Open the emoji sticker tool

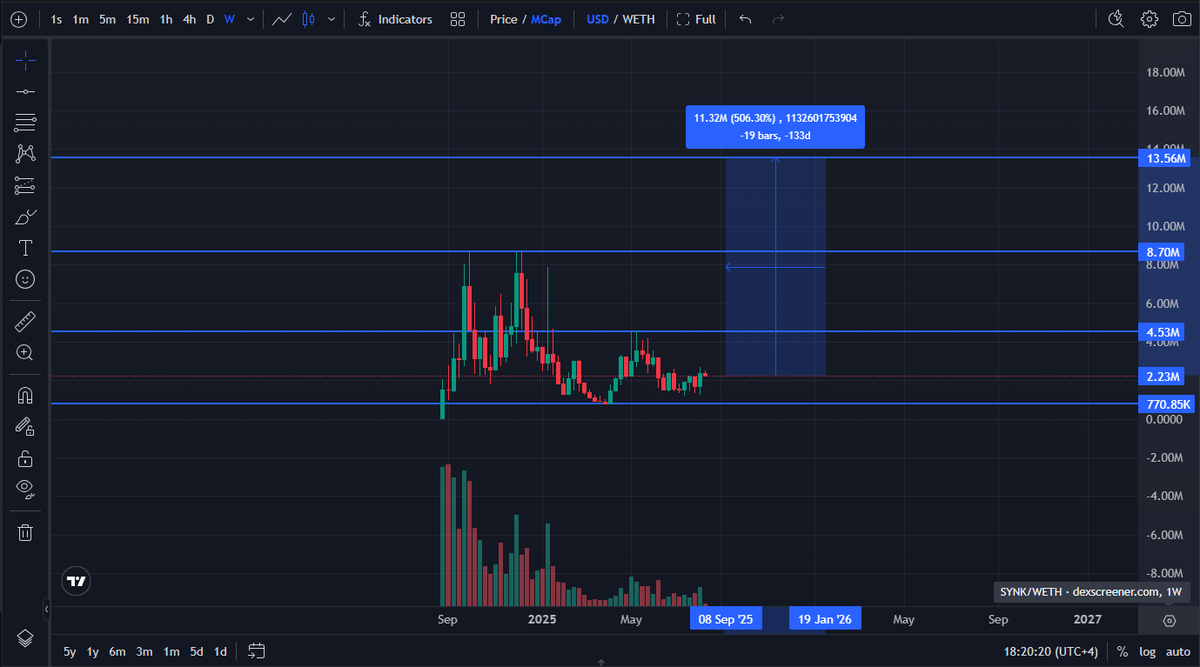(25, 279)
